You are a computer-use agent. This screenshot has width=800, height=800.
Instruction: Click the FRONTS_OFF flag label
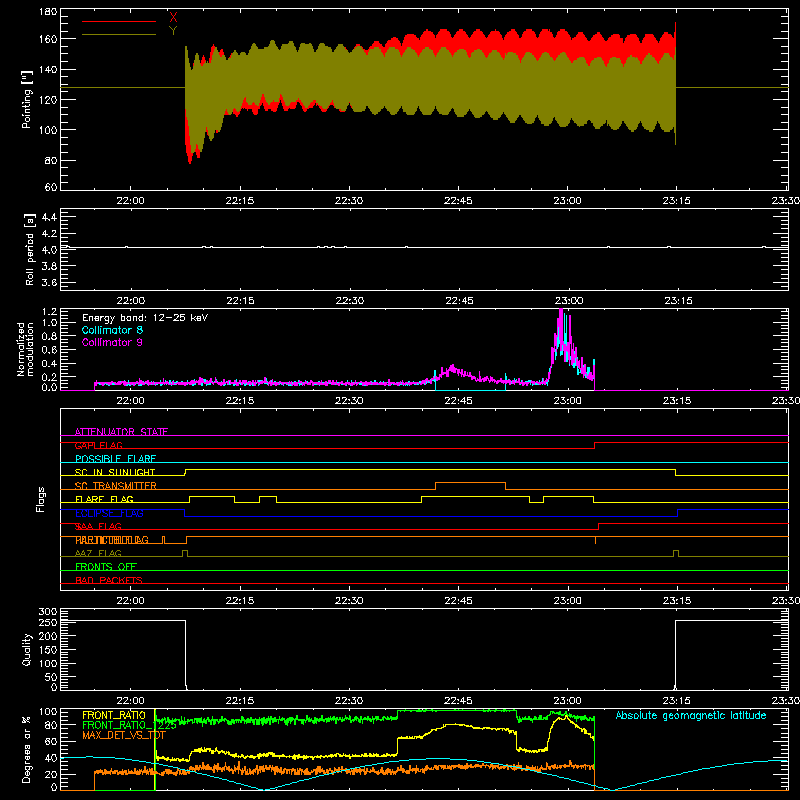[x=106, y=567]
